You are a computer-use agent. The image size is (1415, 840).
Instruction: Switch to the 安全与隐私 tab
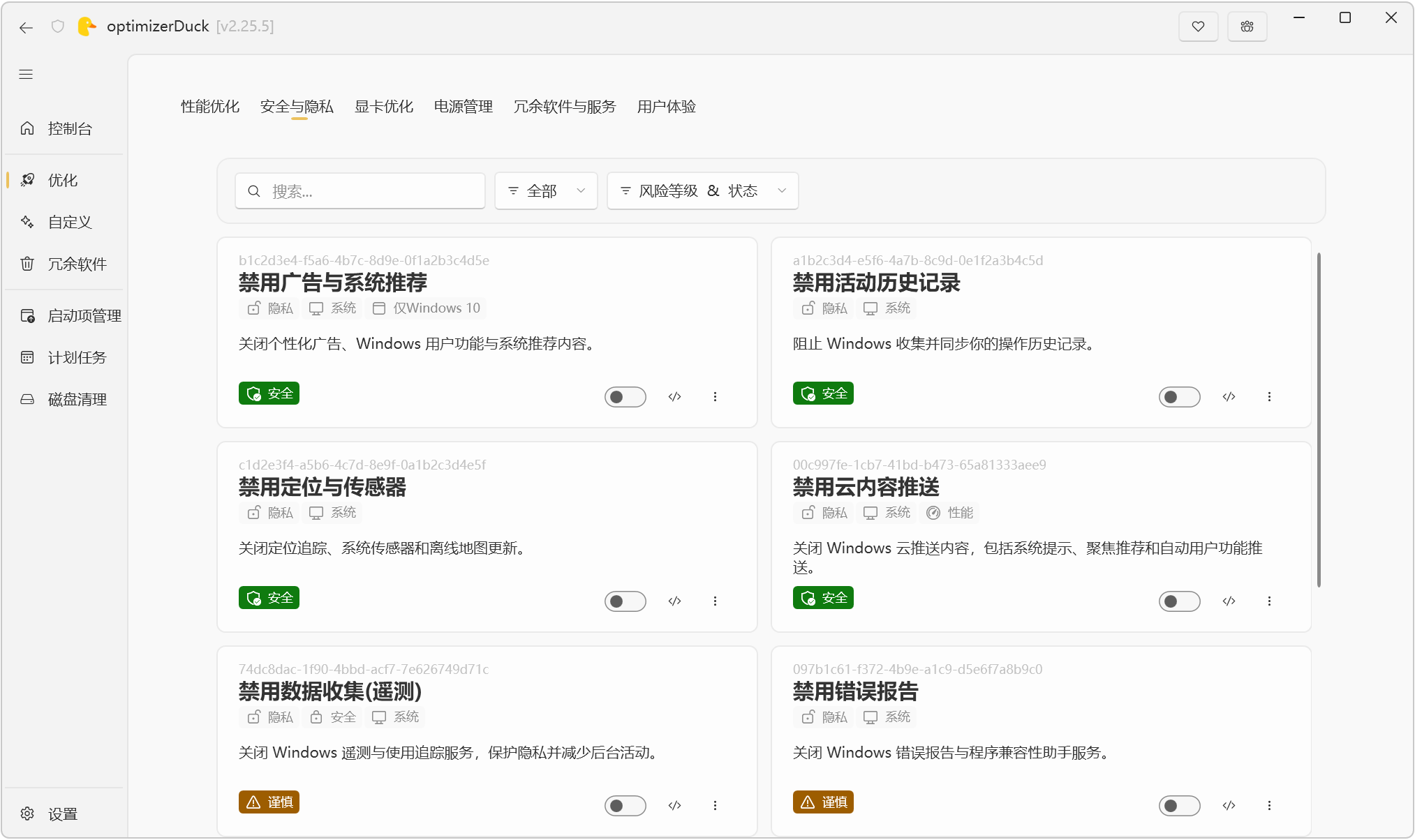[x=297, y=107]
